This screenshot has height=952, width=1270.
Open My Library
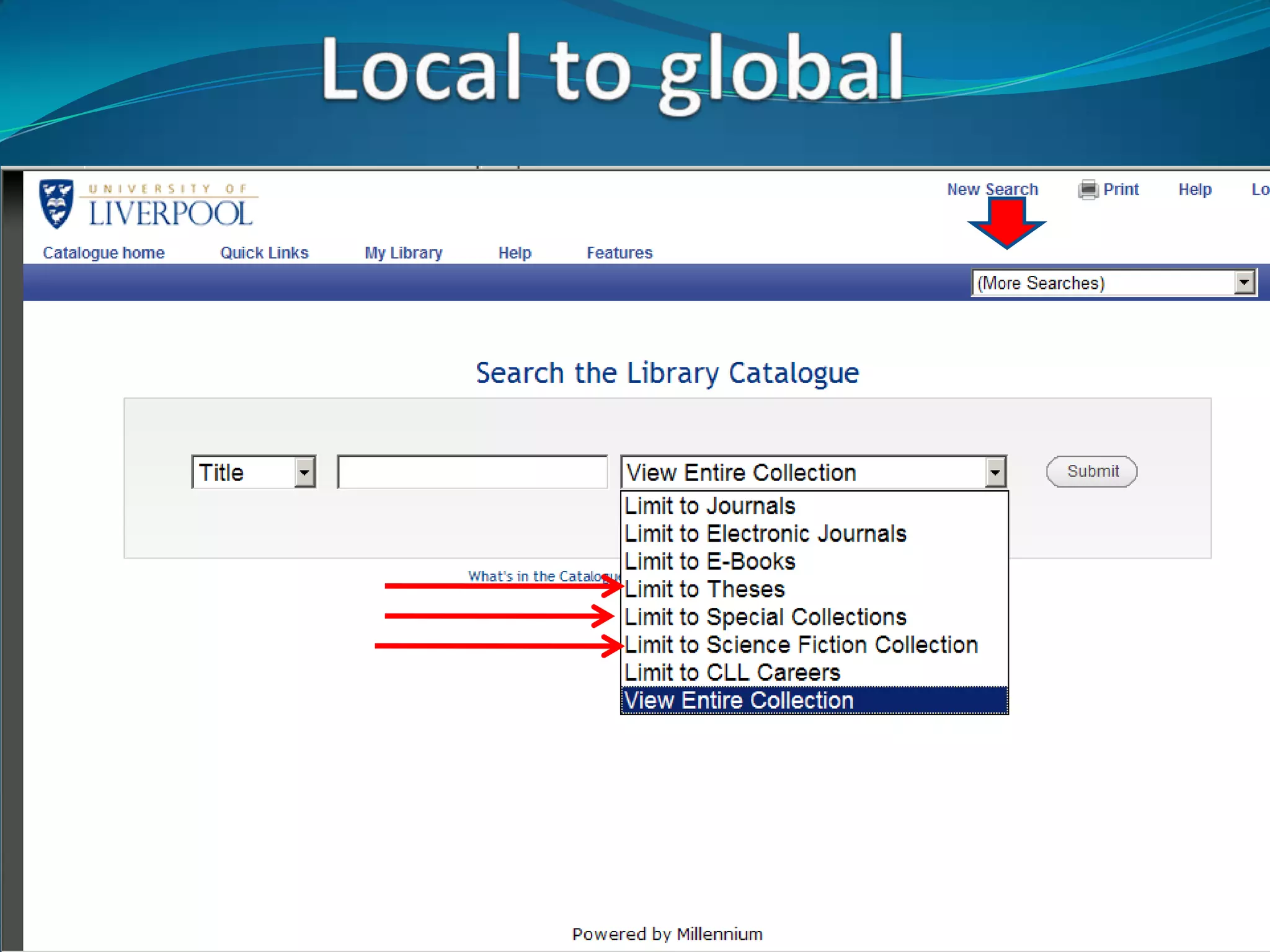click(x=403, y=253)
